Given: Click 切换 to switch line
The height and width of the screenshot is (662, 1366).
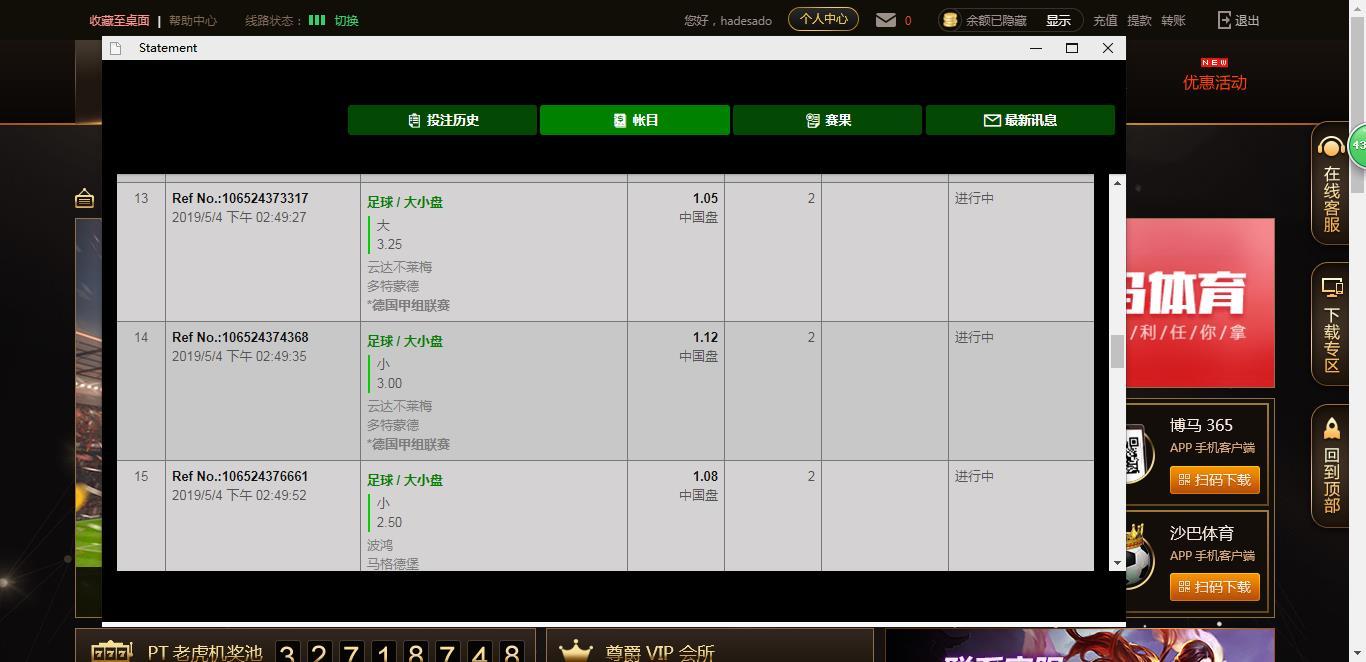Looking at the screenshot, I should click(346, 20).
